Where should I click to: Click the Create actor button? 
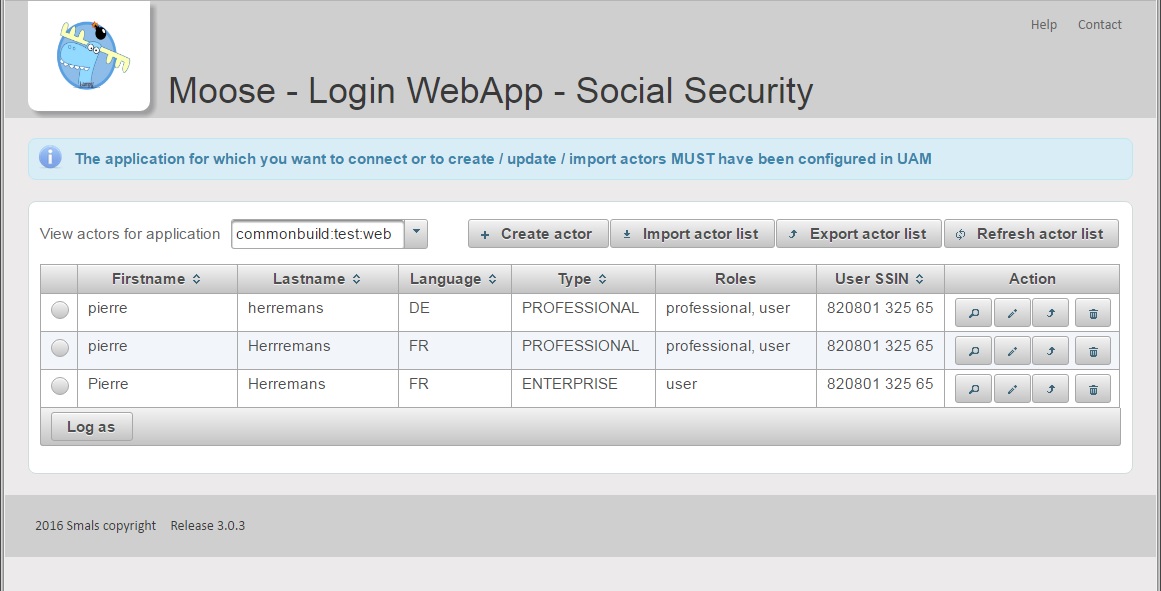[x=537, y=234]
